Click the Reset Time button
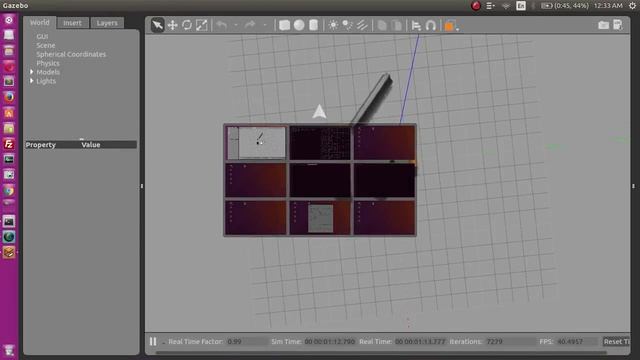 point(616,341)
